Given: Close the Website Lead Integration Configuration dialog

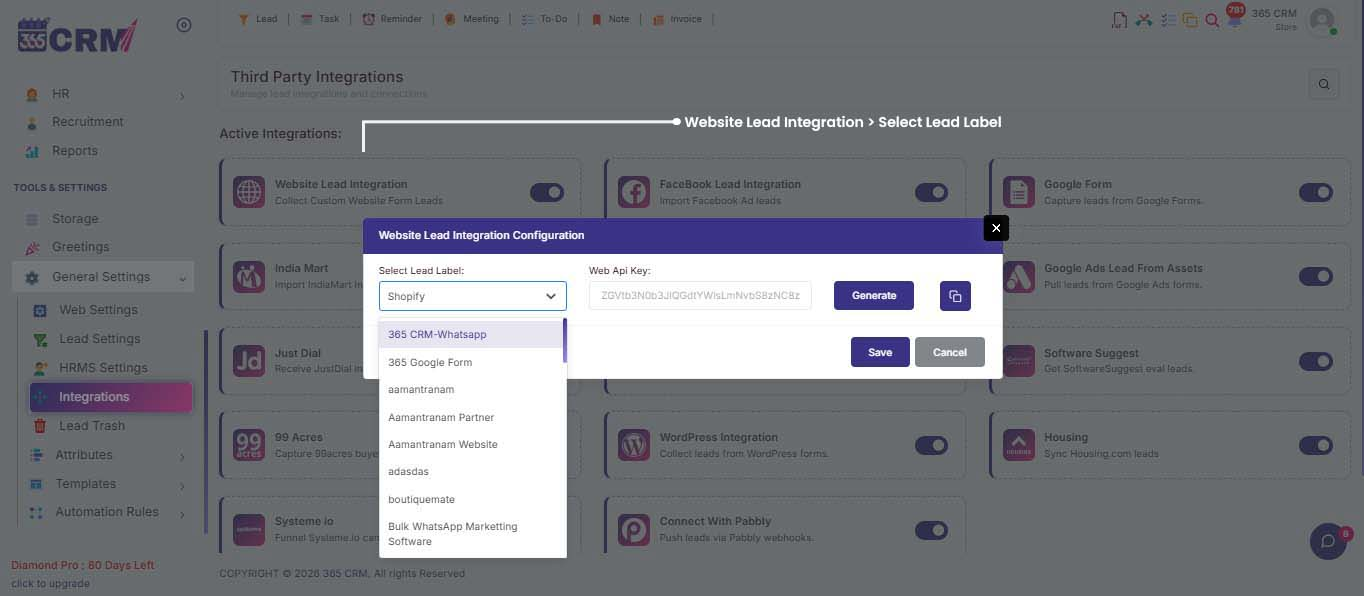Looking at the screenshot, I should pos(995,228).
